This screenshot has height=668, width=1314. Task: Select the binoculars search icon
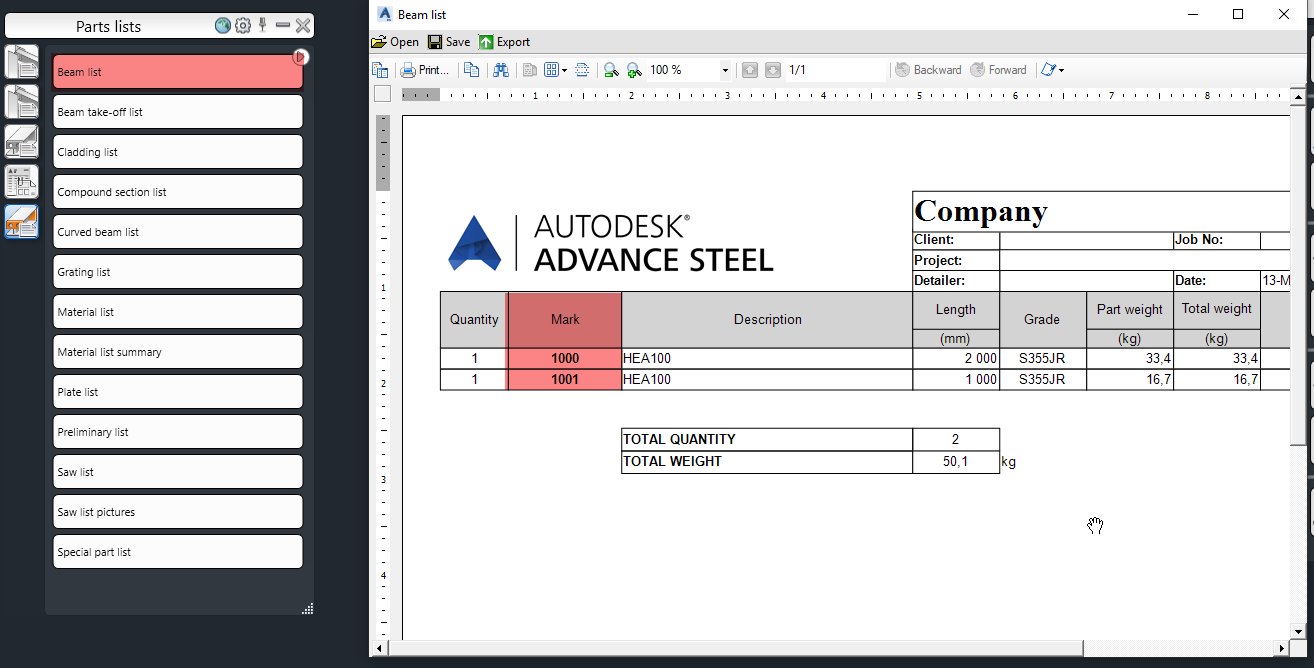click(x=500, y=69)
